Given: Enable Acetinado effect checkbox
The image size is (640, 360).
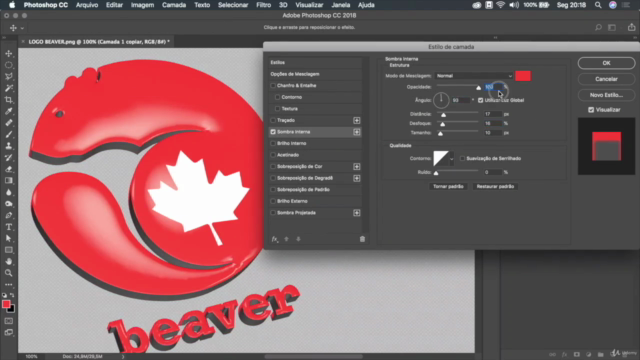Looking at the screenshot, I should coord(273,155).
